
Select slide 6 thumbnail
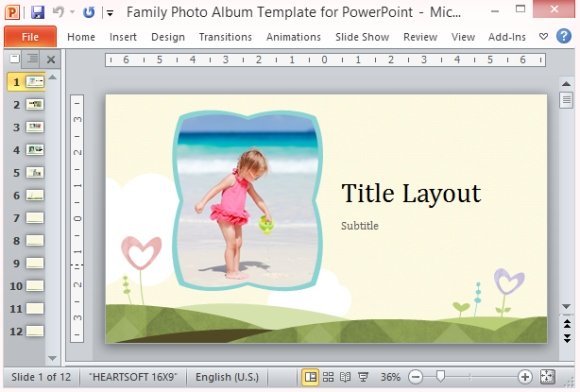(35, 195)
